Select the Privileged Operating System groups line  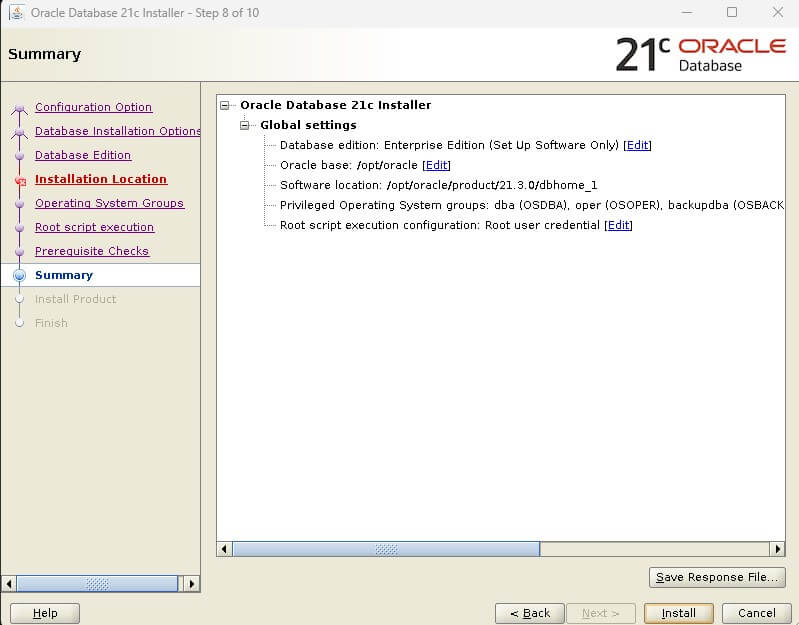pos(532,205)
